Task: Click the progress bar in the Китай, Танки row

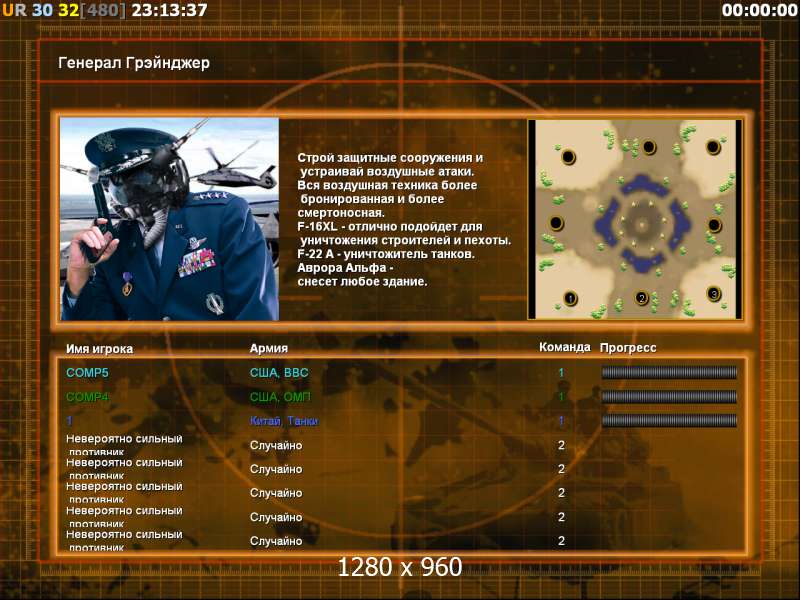Action: pyautogui.click(x=669, y=421)
